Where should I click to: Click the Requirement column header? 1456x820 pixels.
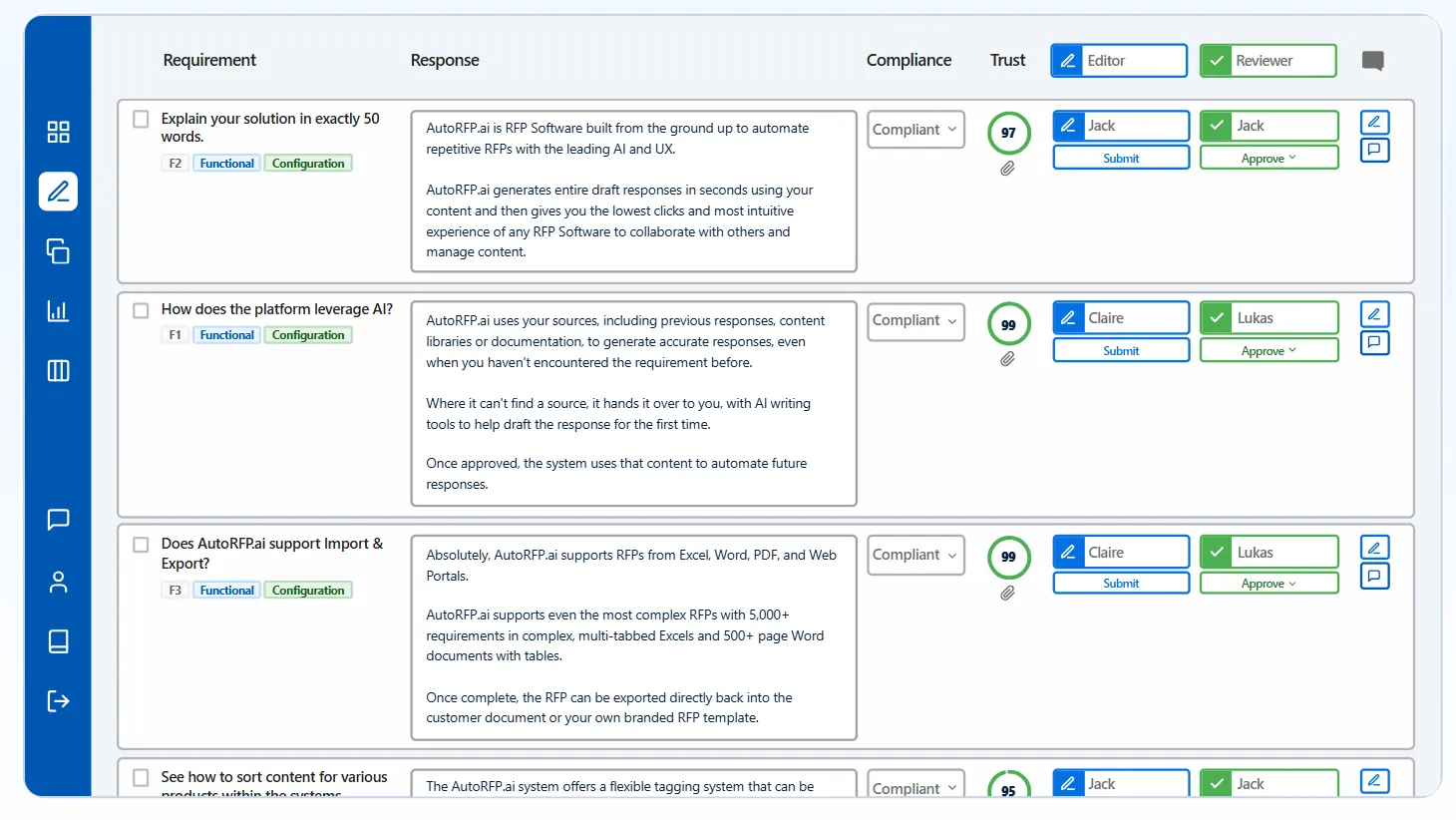click(209, 61)
